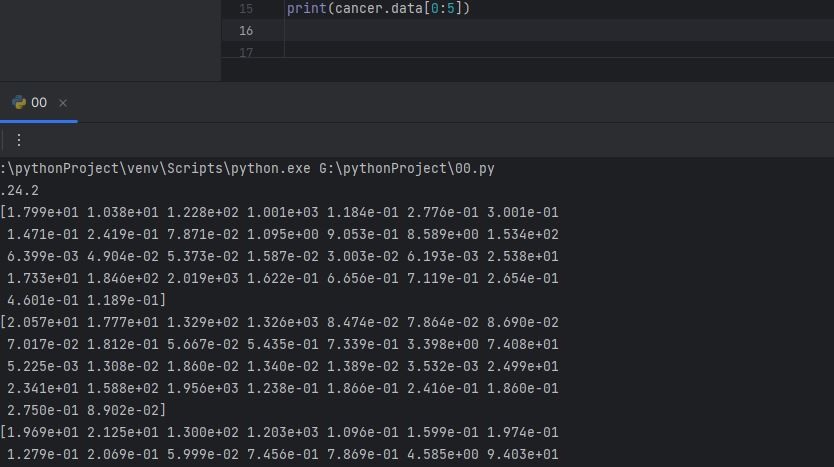Click the value 2.057e+01 in output
Image resolution: width=834 pixels, height=467 pixels.
43,322
